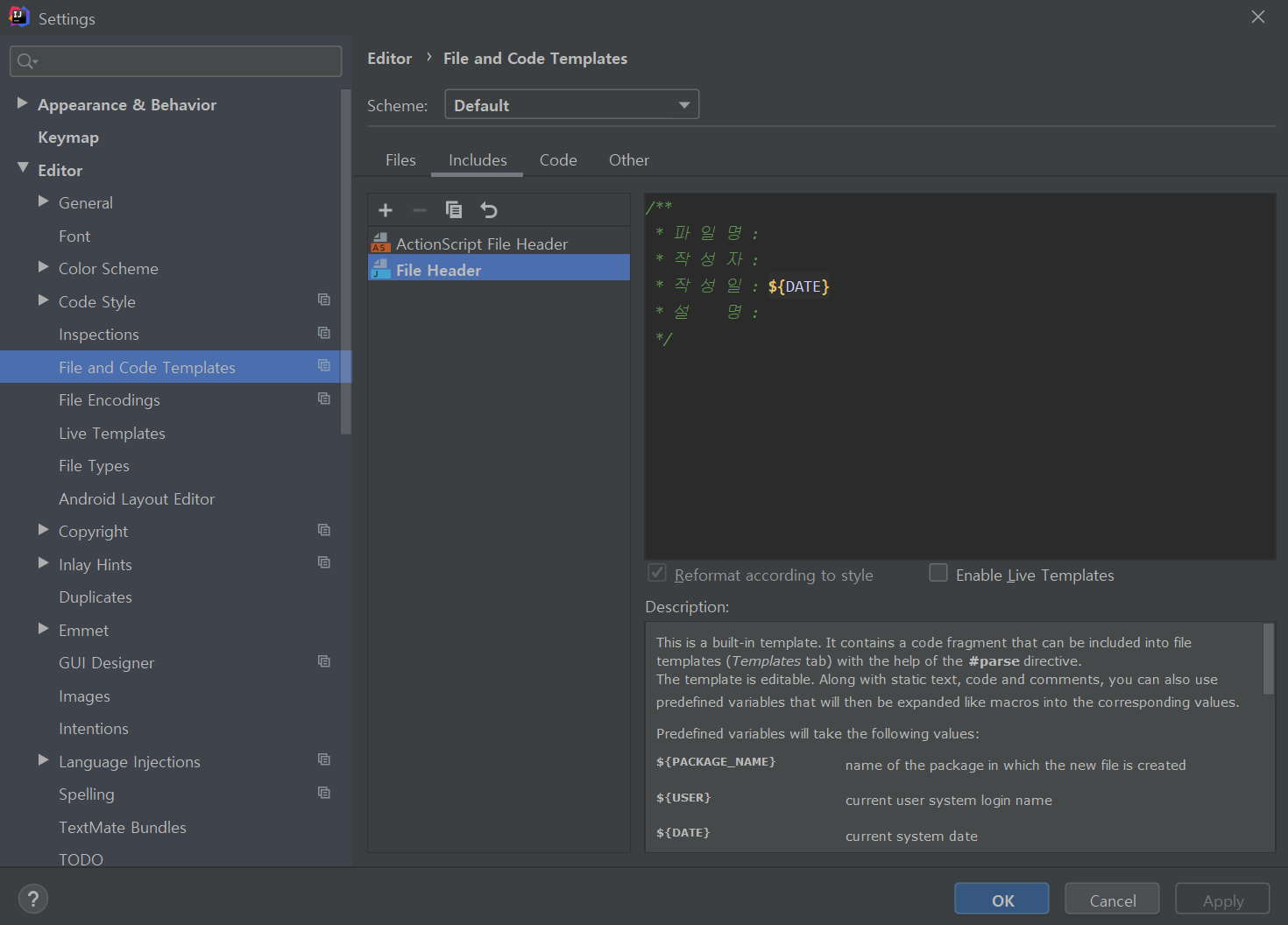This screenshot has width=1288, height=925.
Task: Expand the Copyright section
Action: pos(43,530)
